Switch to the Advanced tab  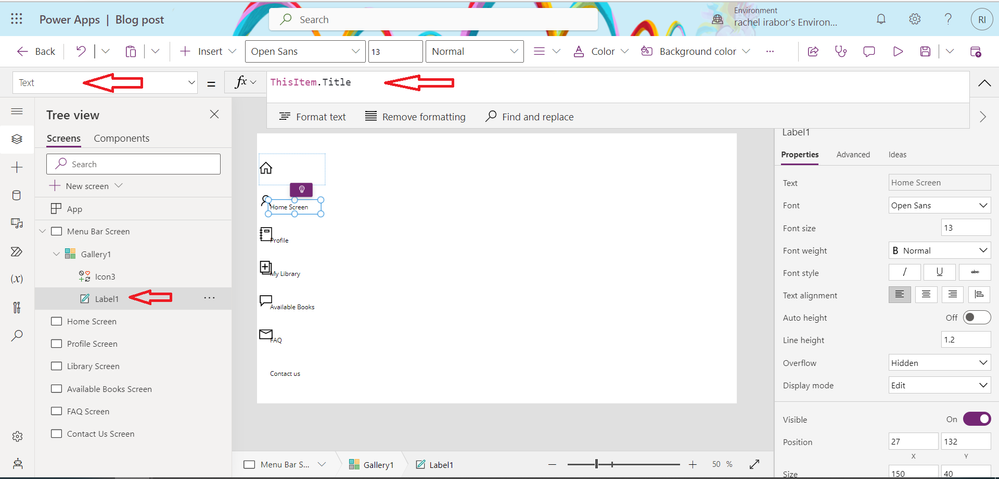853,154
